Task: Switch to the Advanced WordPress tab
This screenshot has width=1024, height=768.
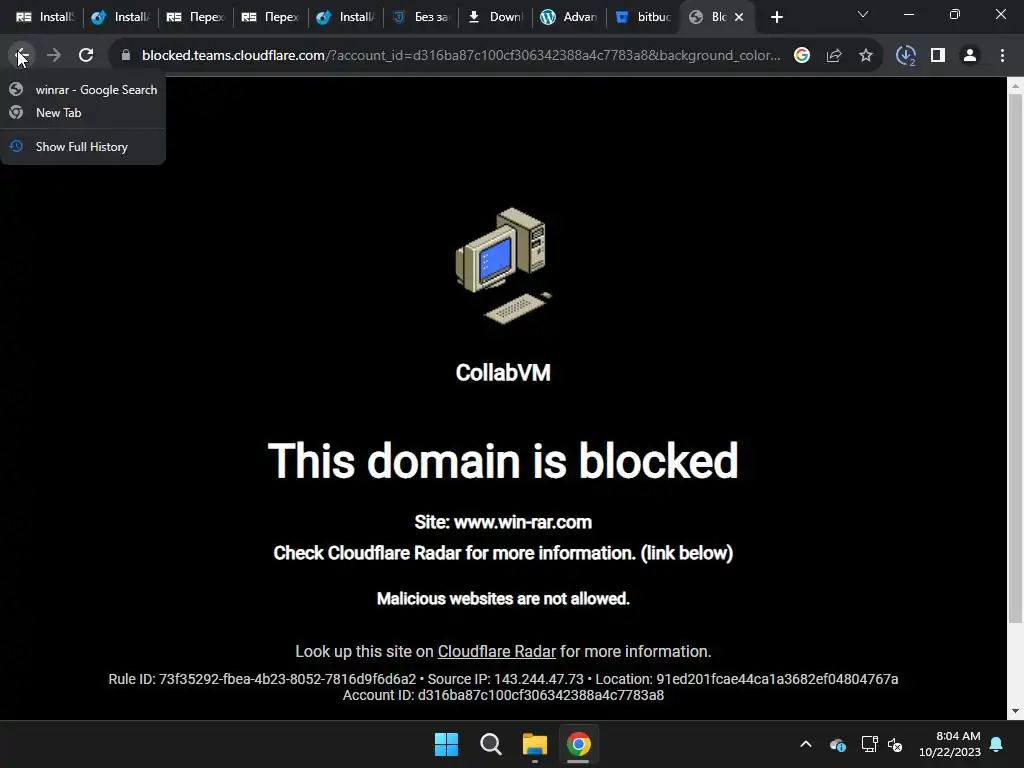Action: (x=569, y=17)
